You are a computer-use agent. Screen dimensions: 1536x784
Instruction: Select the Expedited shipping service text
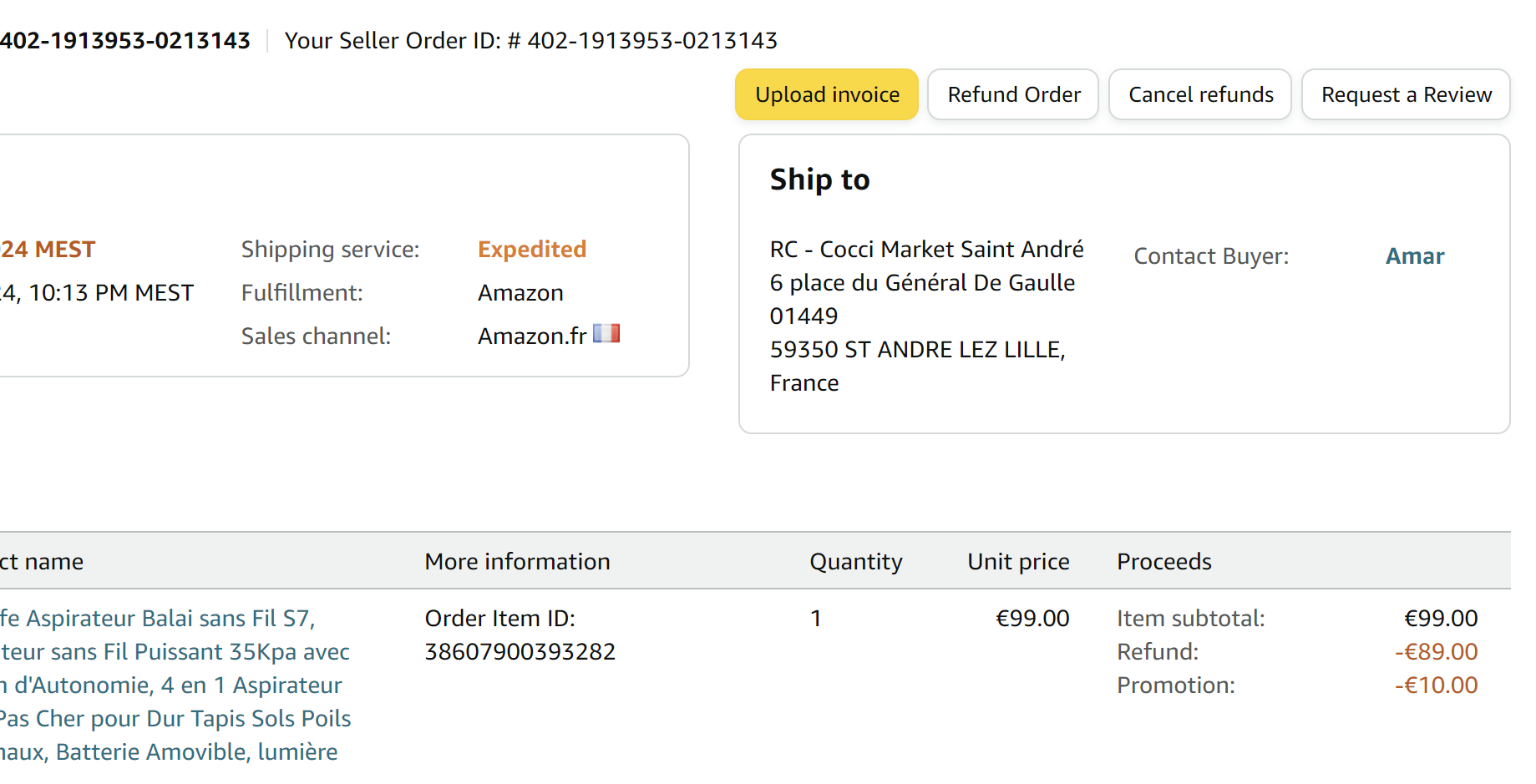532,250
